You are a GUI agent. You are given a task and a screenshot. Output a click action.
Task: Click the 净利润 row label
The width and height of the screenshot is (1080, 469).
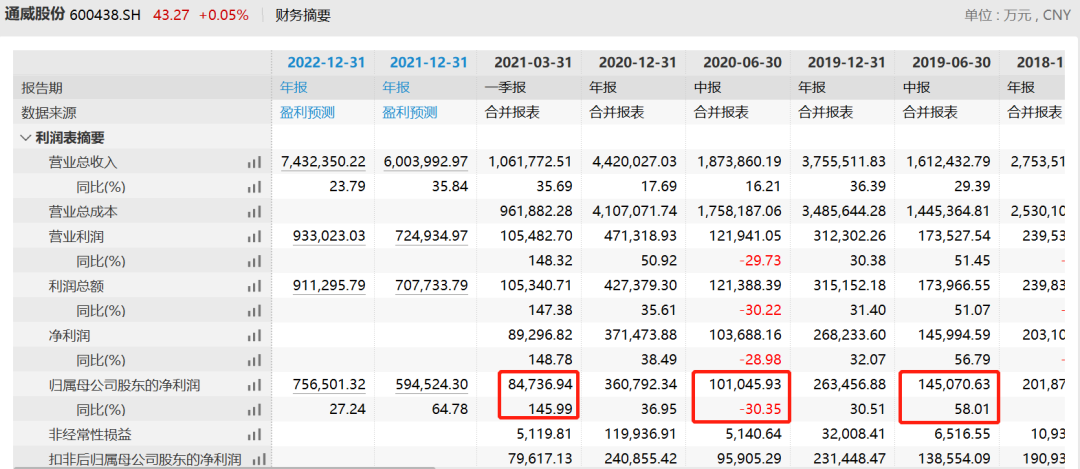point(69,336)
